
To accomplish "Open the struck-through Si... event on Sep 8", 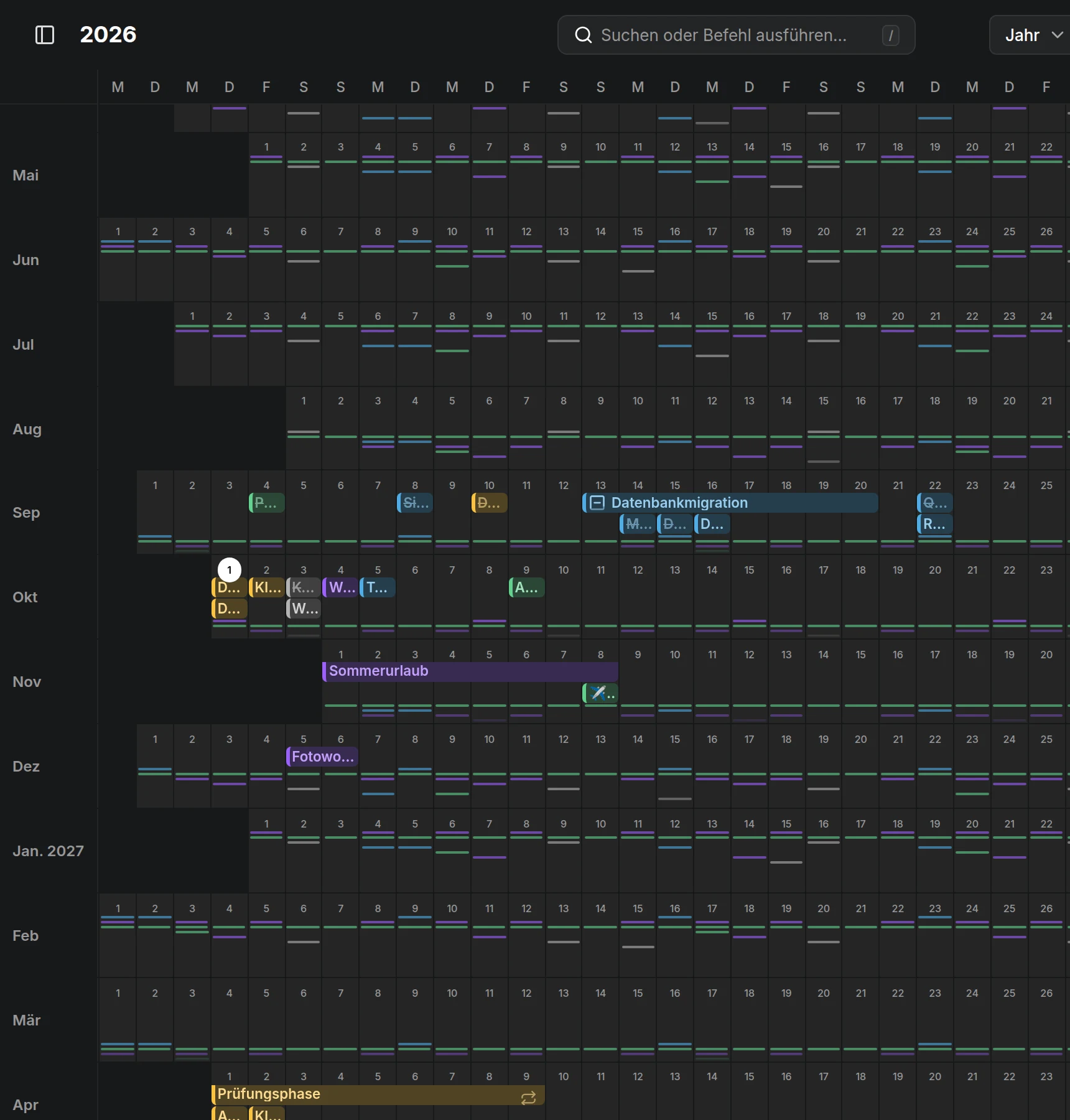I will click(415, 503).
